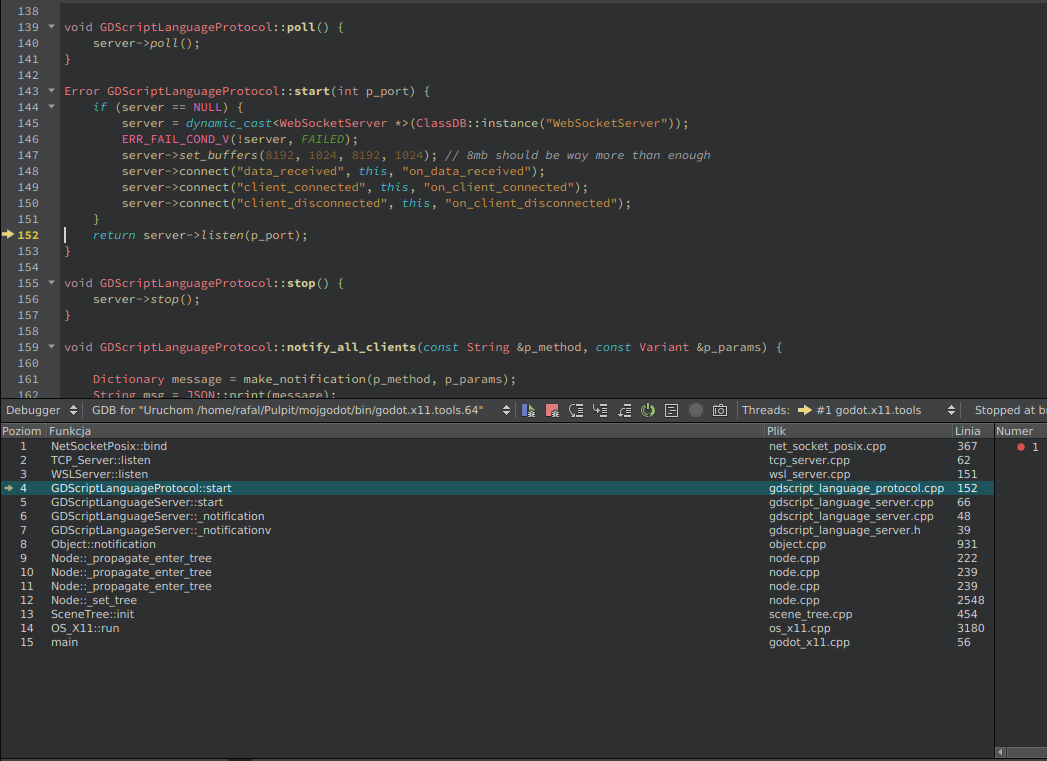The height and width of the screenshot is (761, 1047).
Task: Click line value 2548 in stack table
Action: 970,600
